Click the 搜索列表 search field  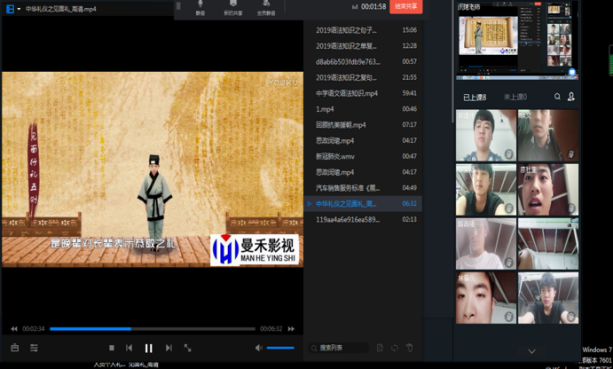tap(339, 348)
